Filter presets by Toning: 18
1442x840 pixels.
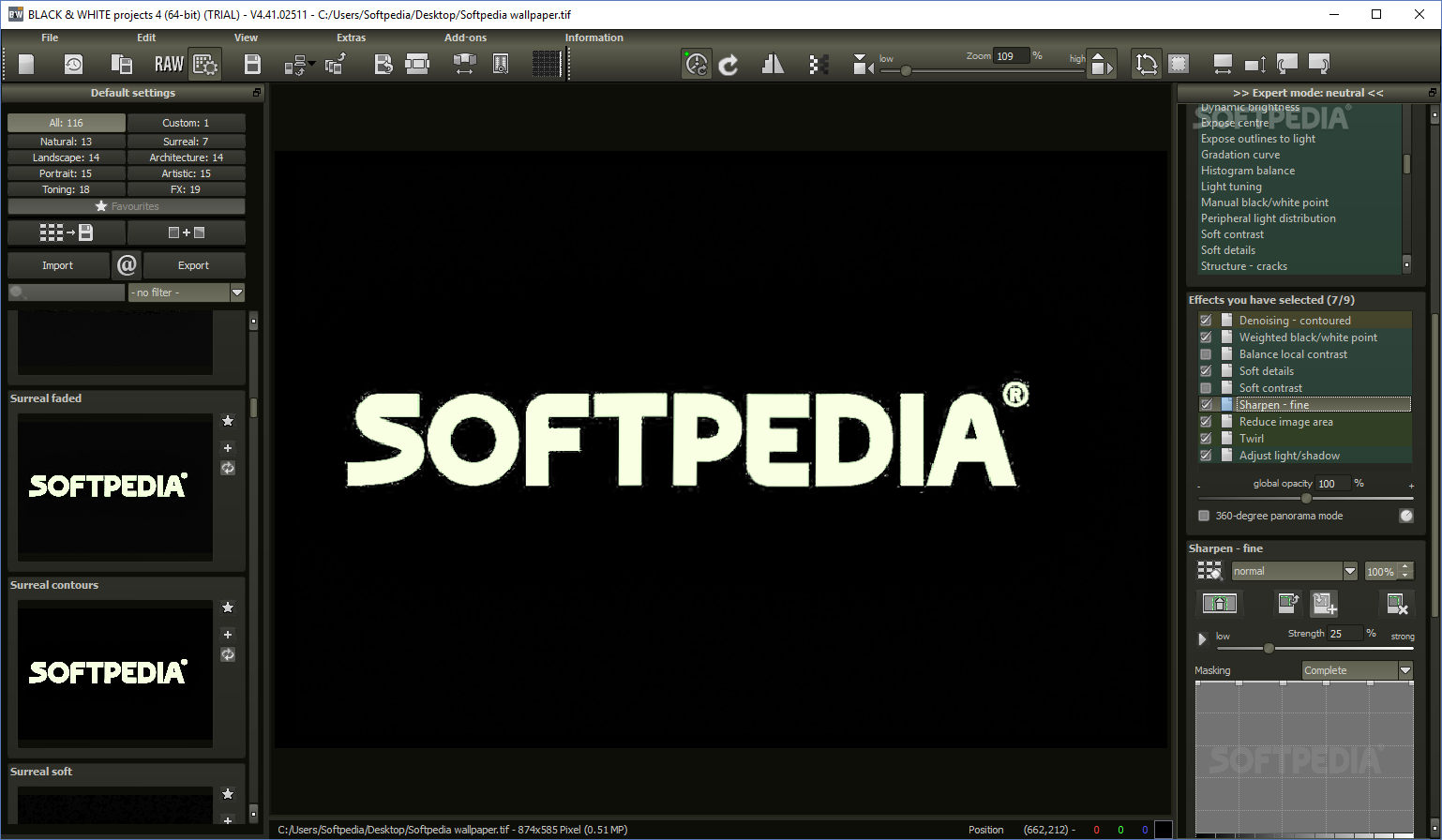(x=67, y=189)
